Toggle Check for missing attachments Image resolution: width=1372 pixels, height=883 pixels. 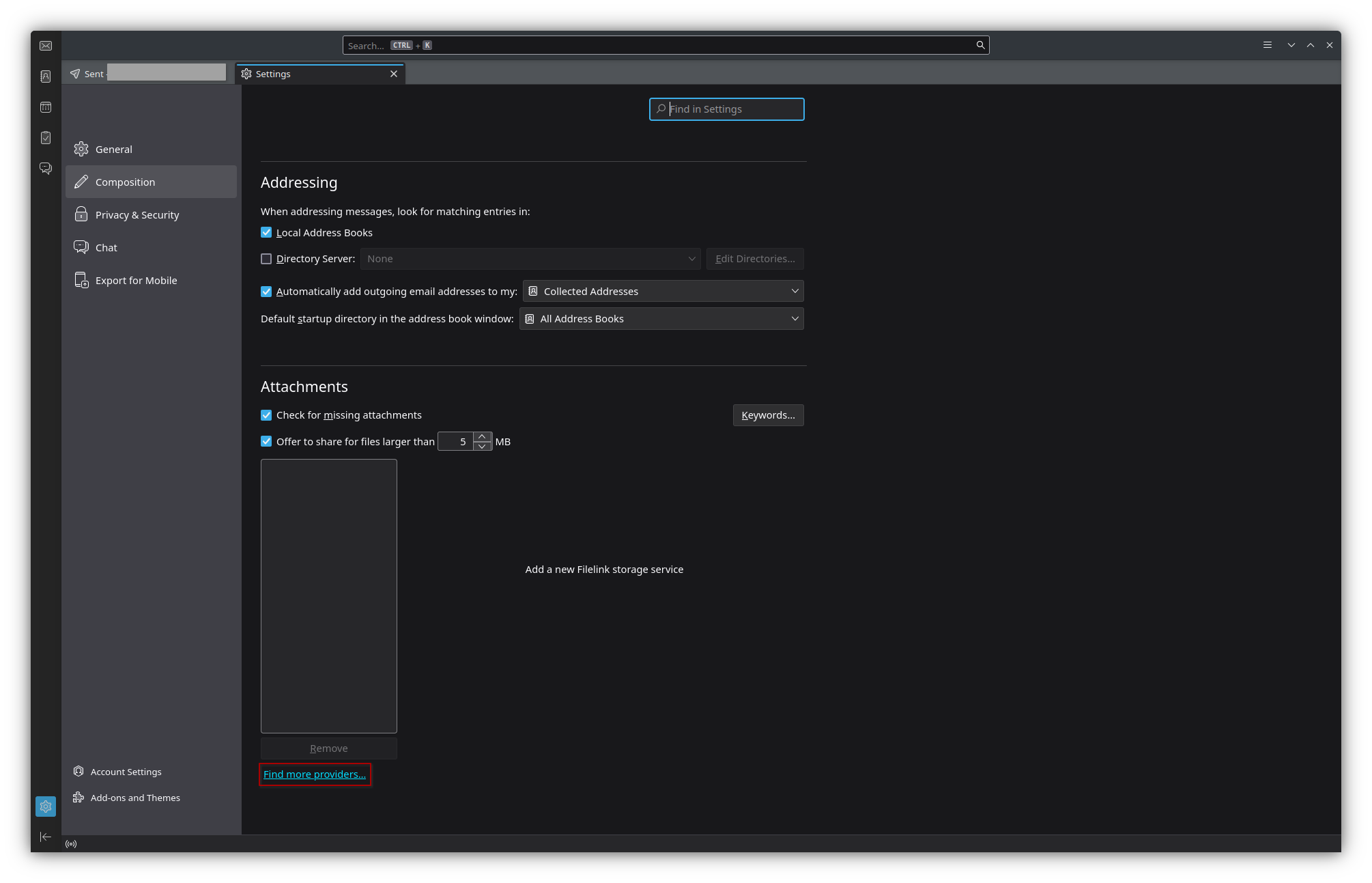point(266,415)
